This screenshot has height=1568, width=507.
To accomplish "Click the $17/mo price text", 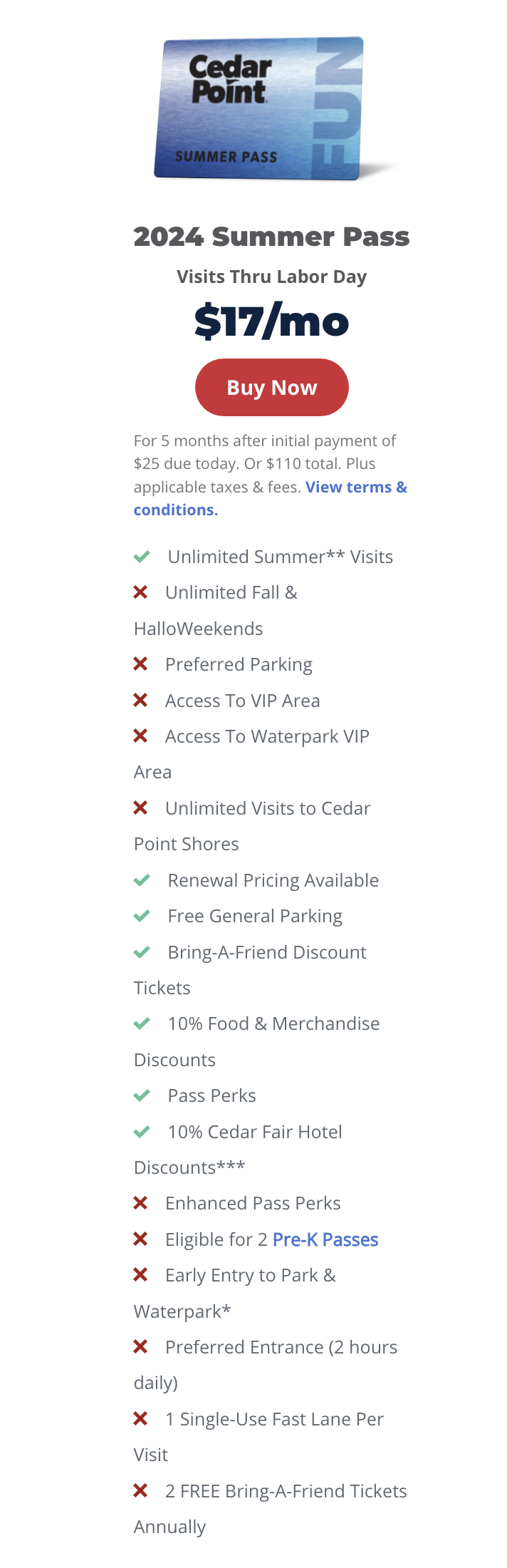I will (x=271, y=321).
